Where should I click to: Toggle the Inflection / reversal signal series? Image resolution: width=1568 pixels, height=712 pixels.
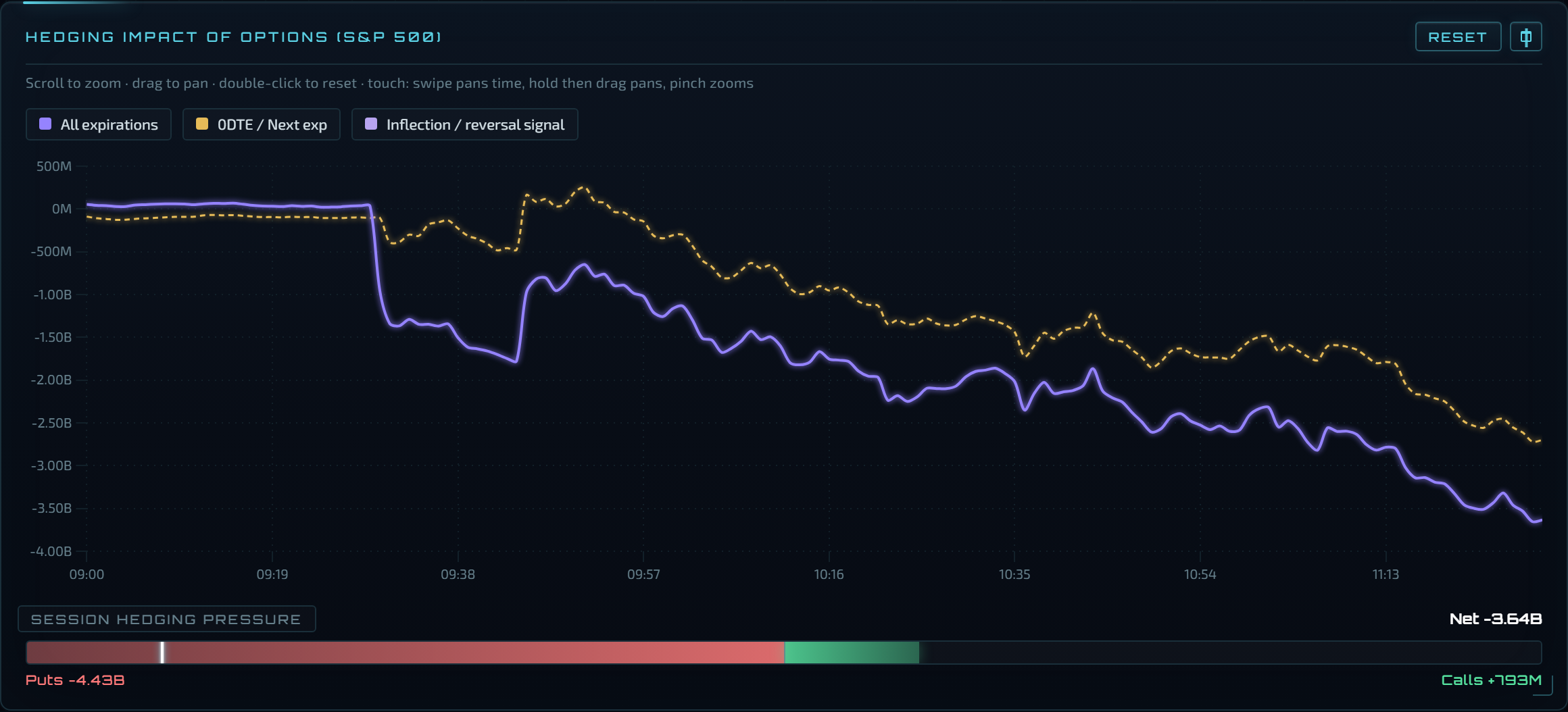pos(465,124)
